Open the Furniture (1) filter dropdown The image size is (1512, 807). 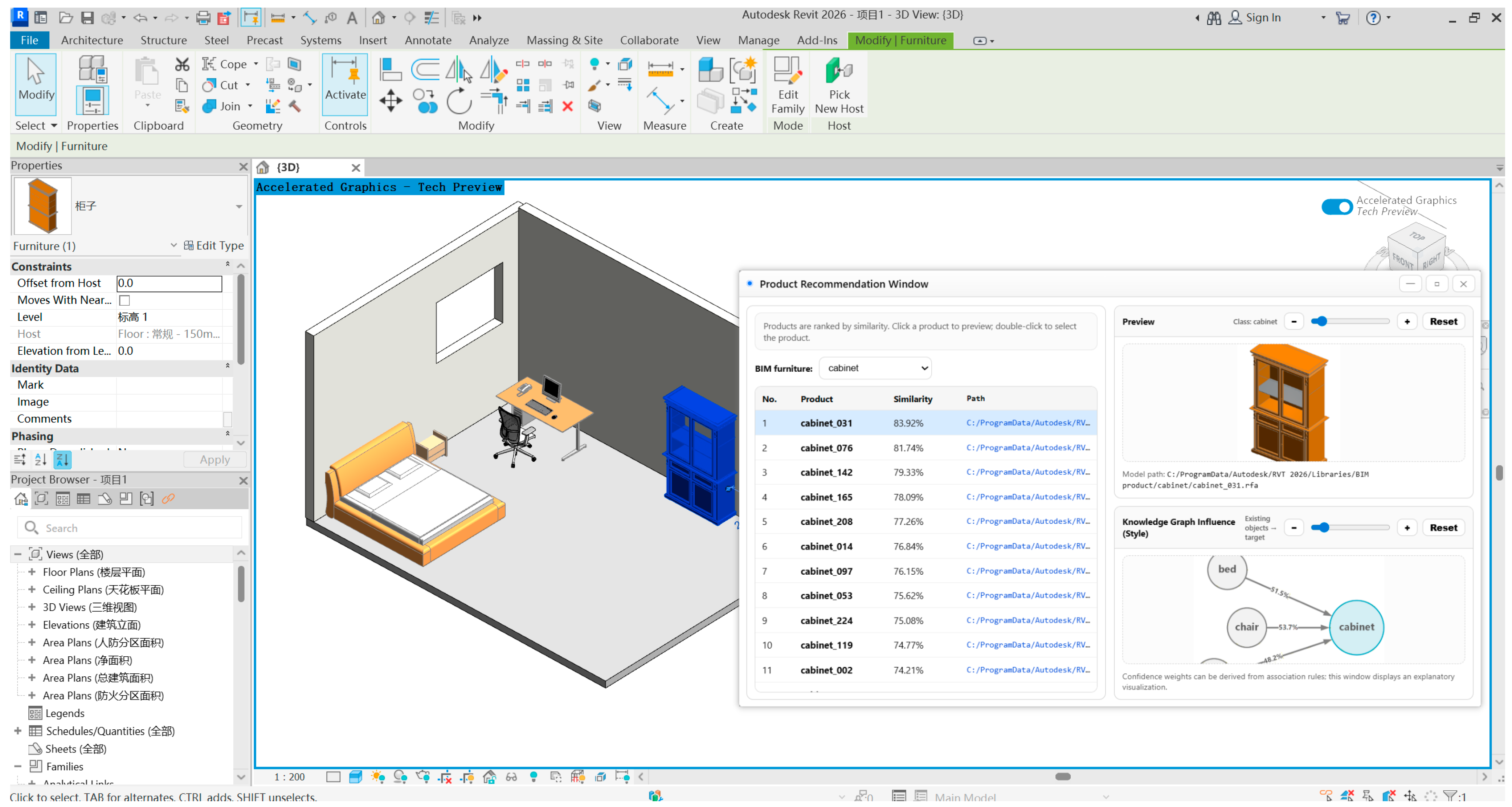coord(174,245)
